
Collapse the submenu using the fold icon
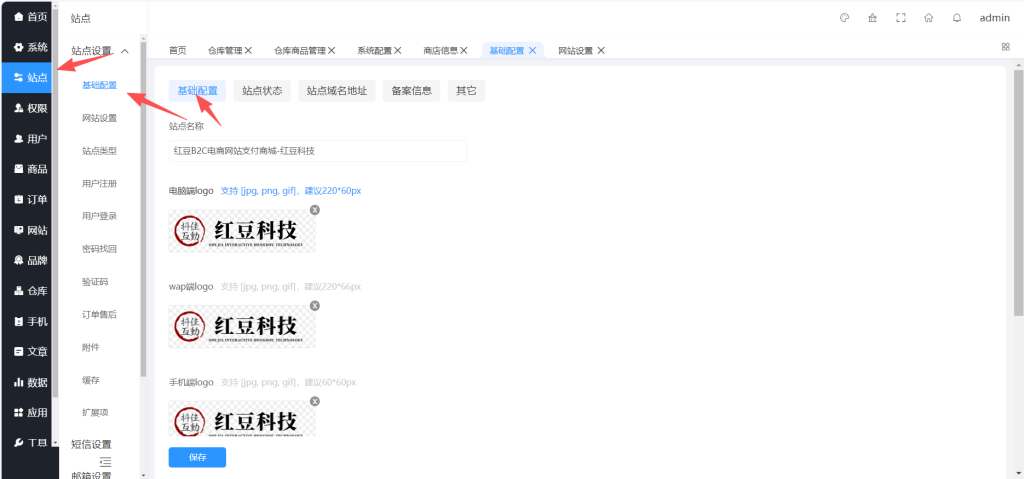click(105, 462)
